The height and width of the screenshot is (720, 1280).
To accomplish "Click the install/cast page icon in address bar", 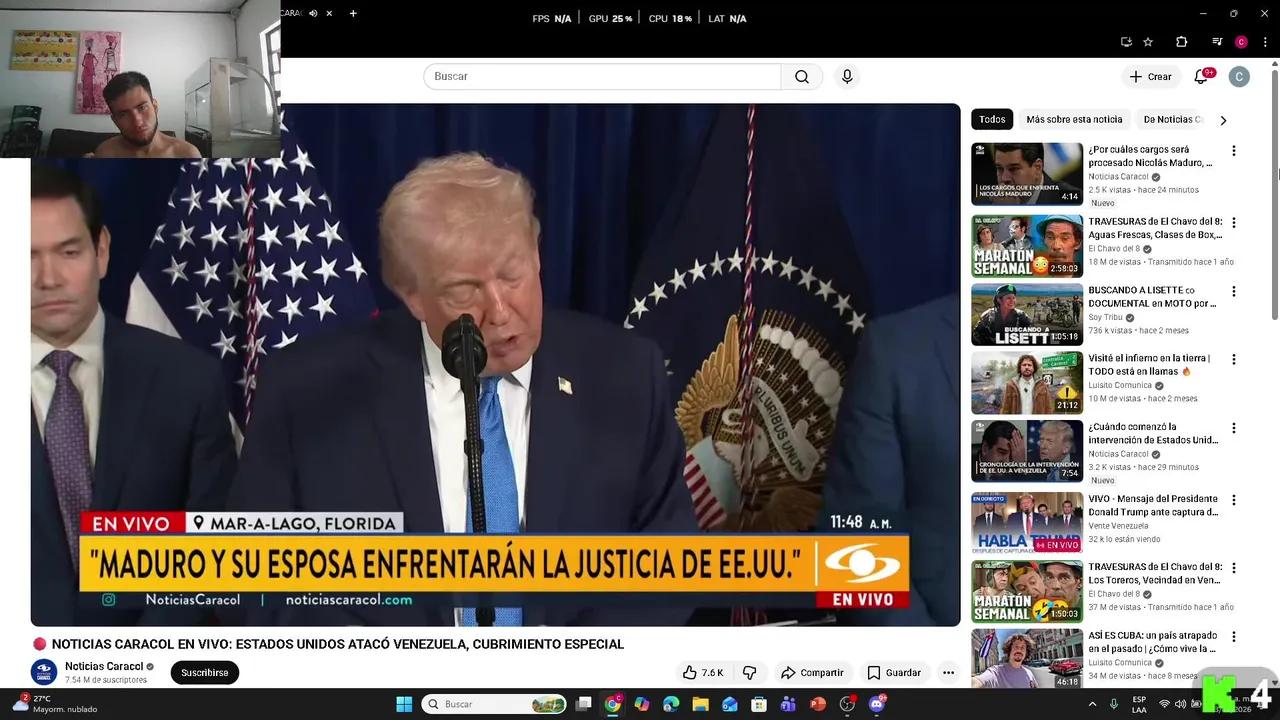I will pos(1126,42).
